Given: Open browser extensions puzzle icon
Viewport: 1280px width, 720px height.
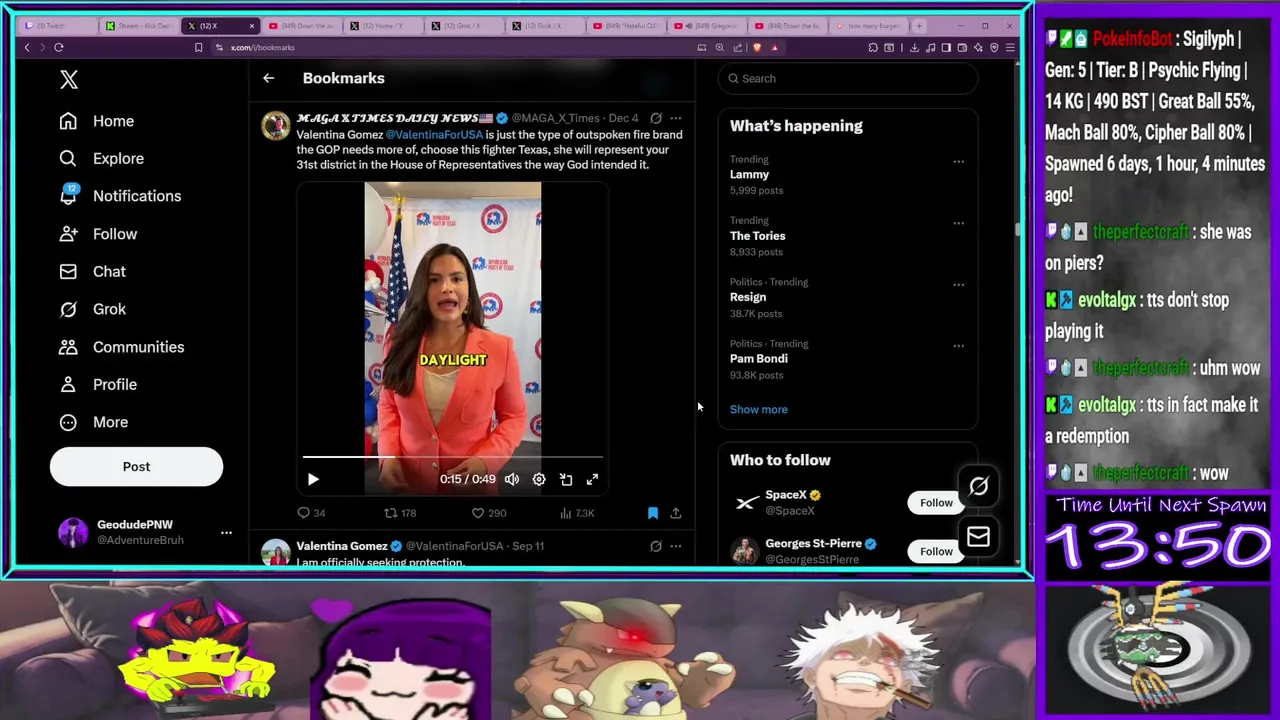Looking at the screenshot, I should click(x=874, y=47).
